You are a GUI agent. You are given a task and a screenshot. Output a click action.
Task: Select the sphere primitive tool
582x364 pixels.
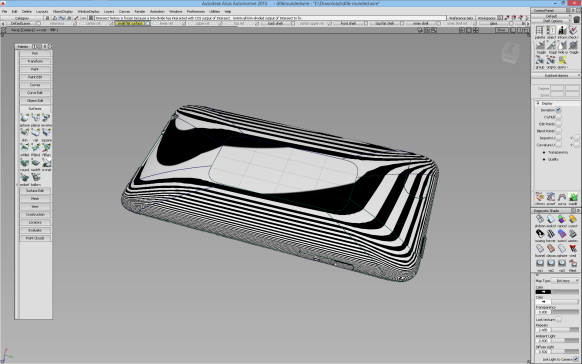click(x=25, y=118)
